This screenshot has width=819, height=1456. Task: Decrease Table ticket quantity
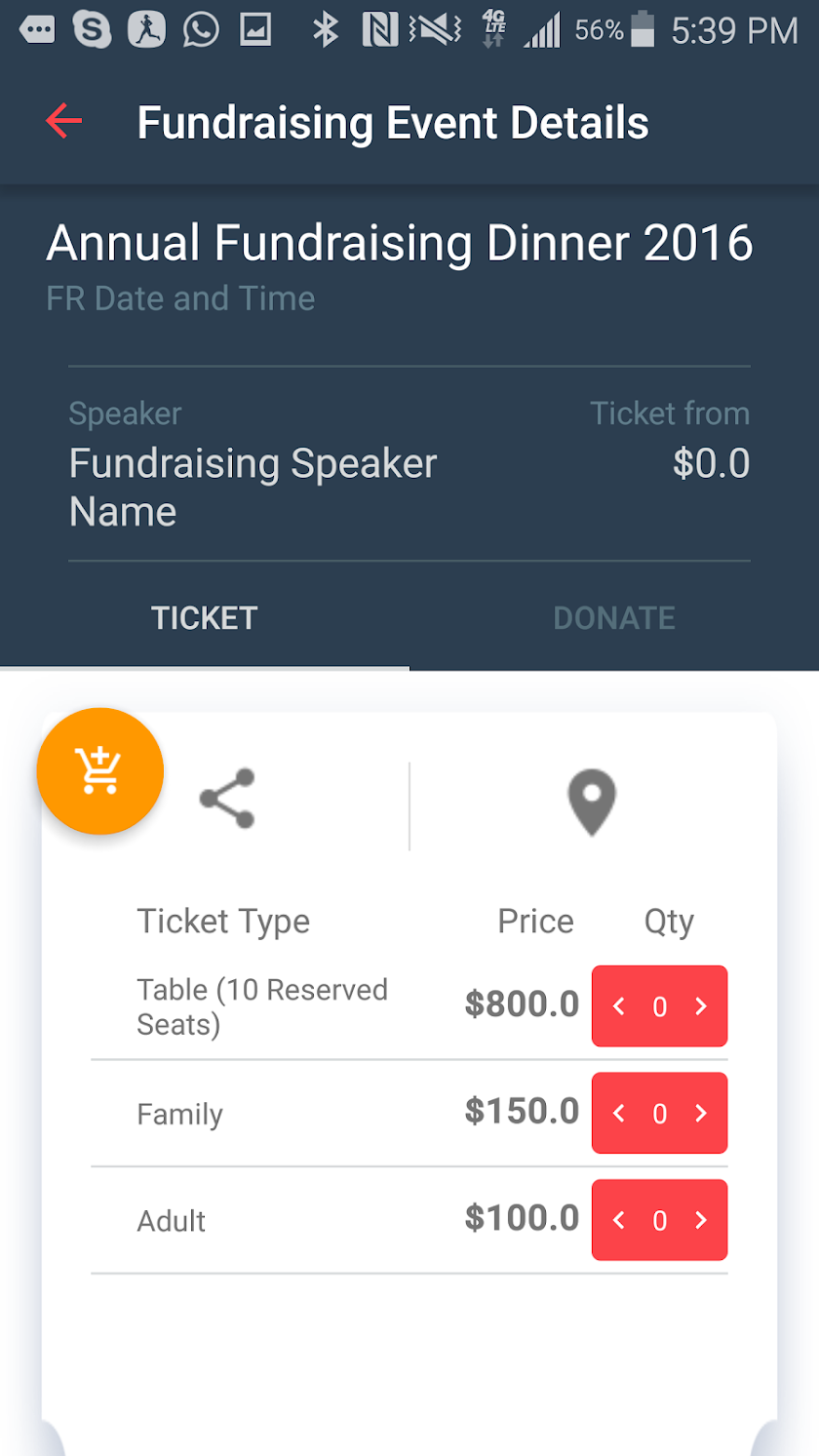618,1006
